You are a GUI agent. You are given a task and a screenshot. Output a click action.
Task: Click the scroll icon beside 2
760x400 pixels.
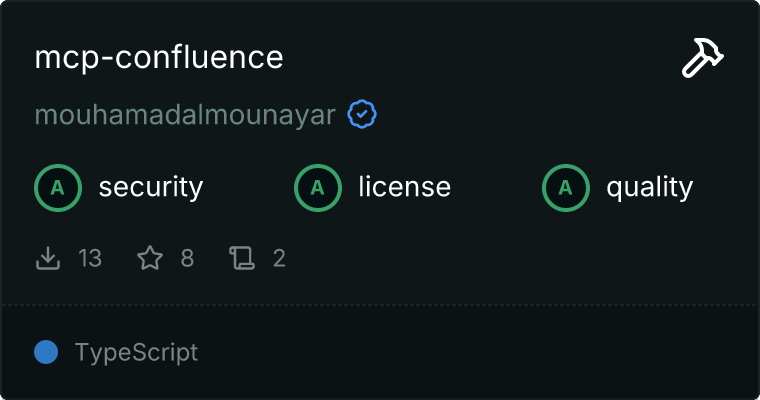pos(242,259)
